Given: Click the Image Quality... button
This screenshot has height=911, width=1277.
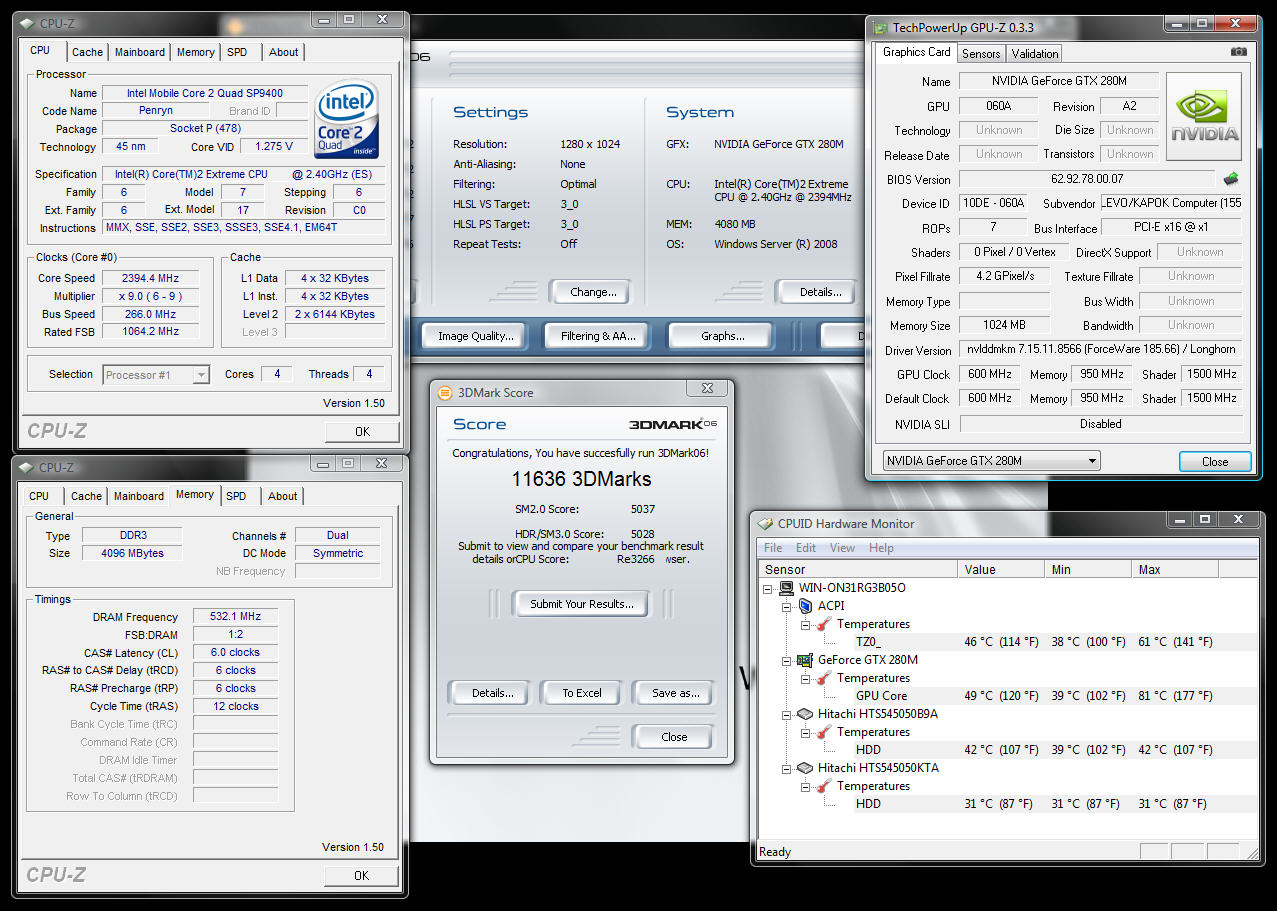Looking at the screenshot, I should point(475,336).
